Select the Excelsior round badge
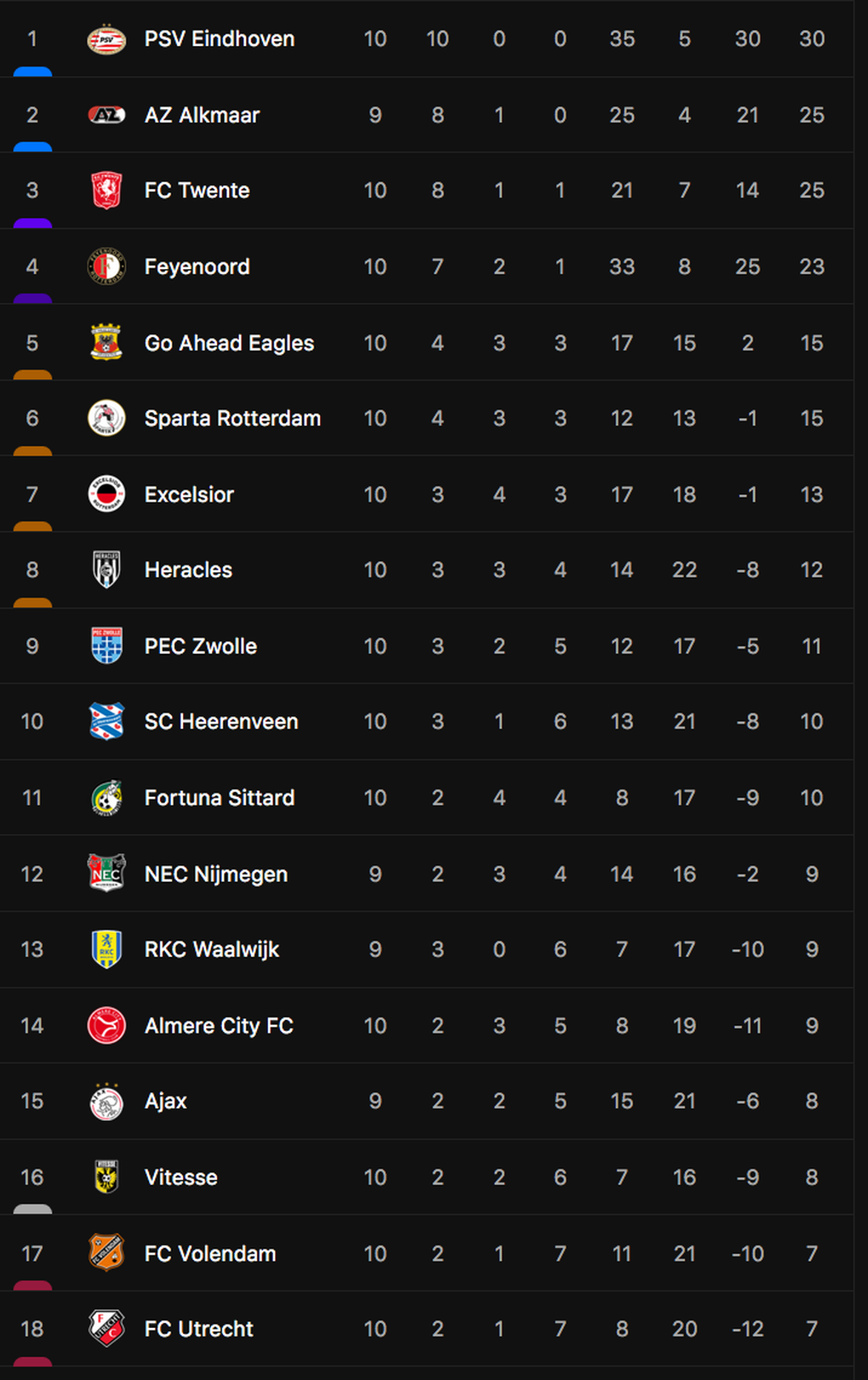The width and height of the screenshot is (868, 1380). 106,494
